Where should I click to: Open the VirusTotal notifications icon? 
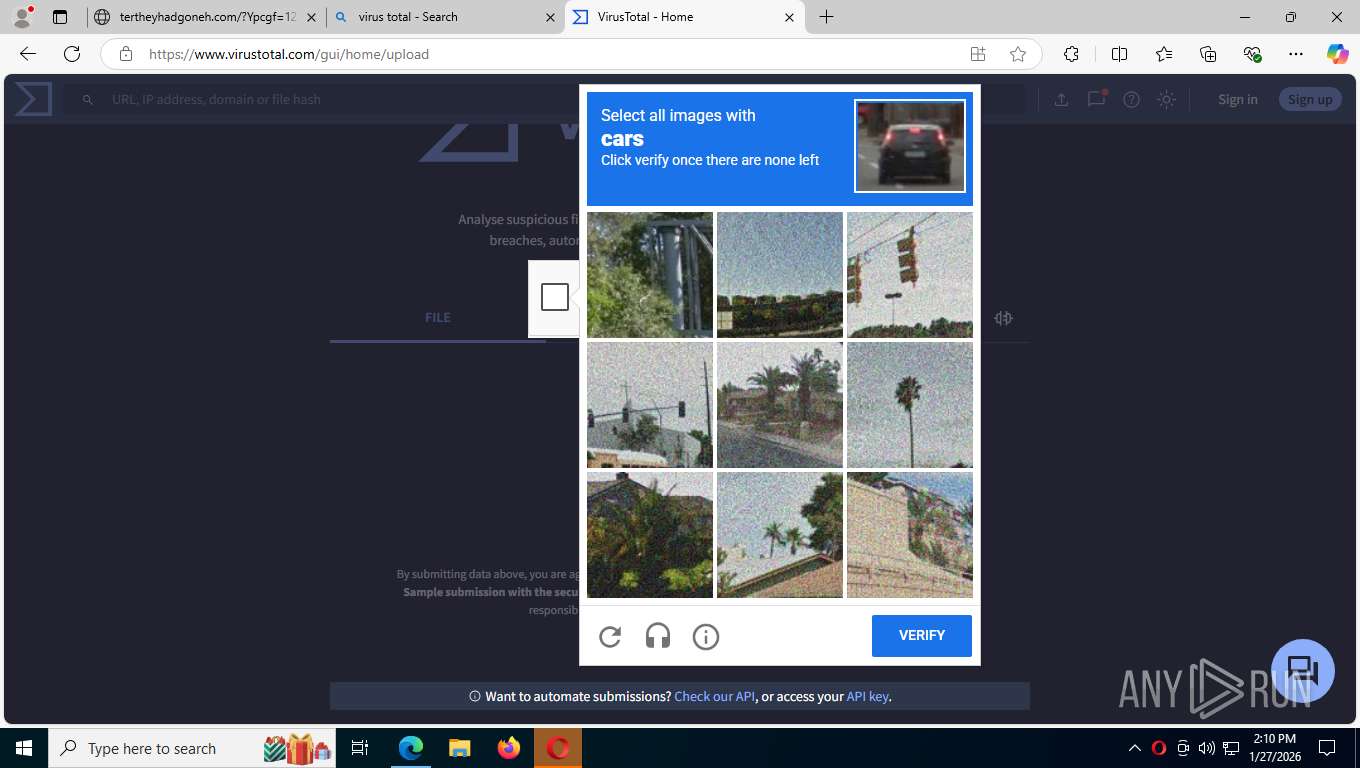(x=1096, y=99)
